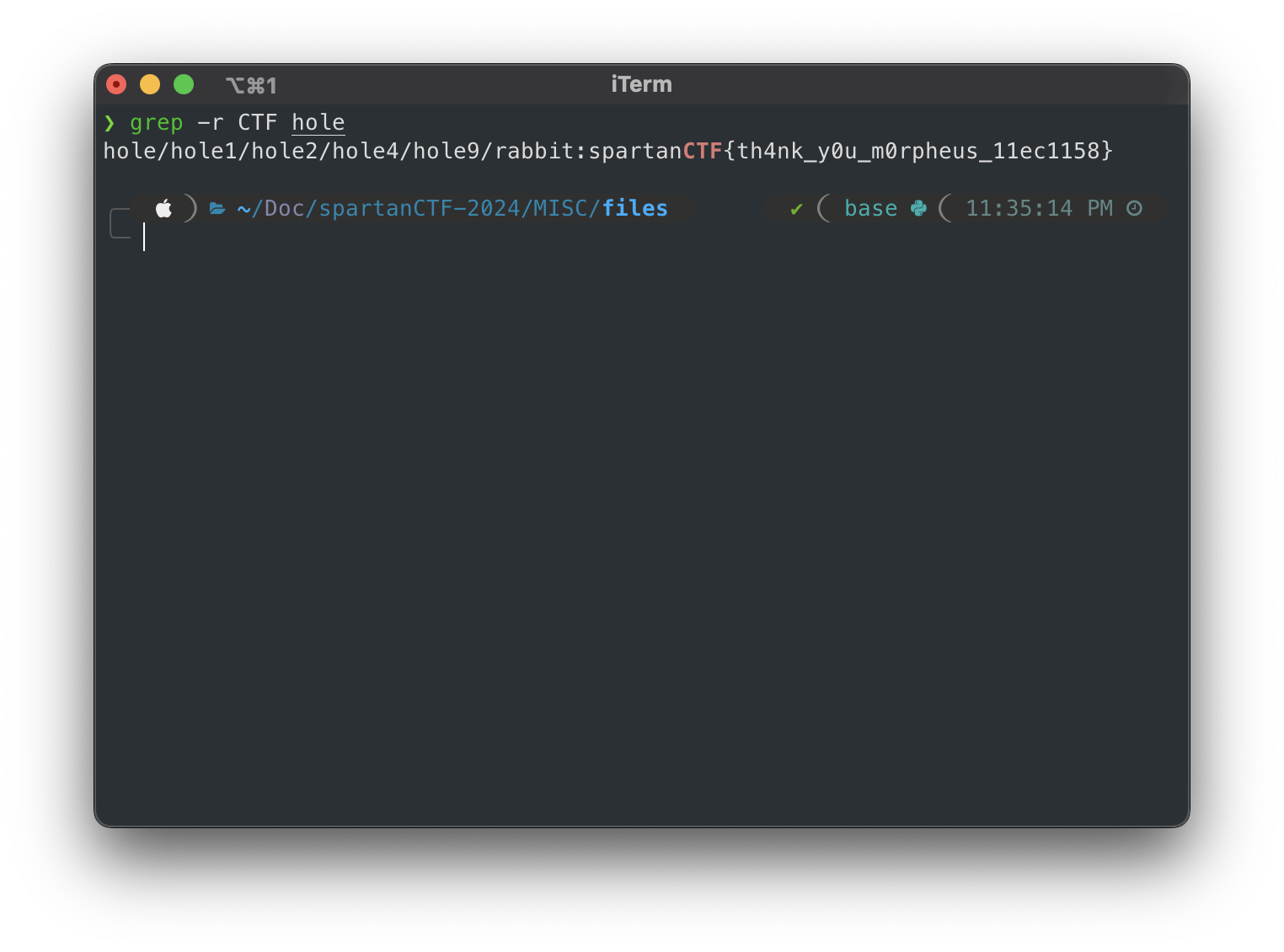Click the clock icon after the time
This screenshot has width=1284, height=952.
click(1135, 208)
